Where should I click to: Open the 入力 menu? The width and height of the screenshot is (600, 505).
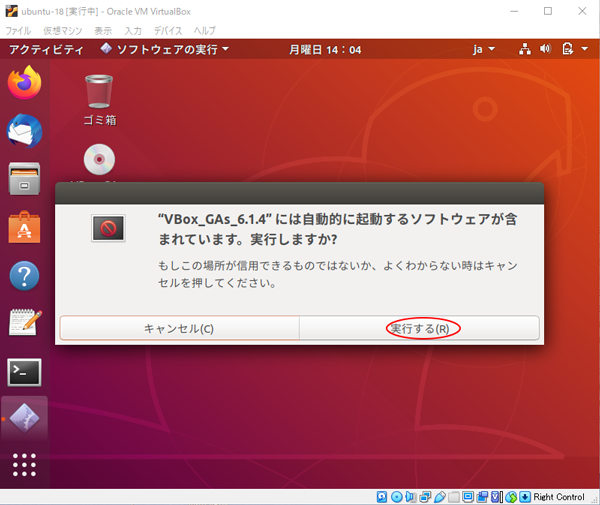[133, 31]
